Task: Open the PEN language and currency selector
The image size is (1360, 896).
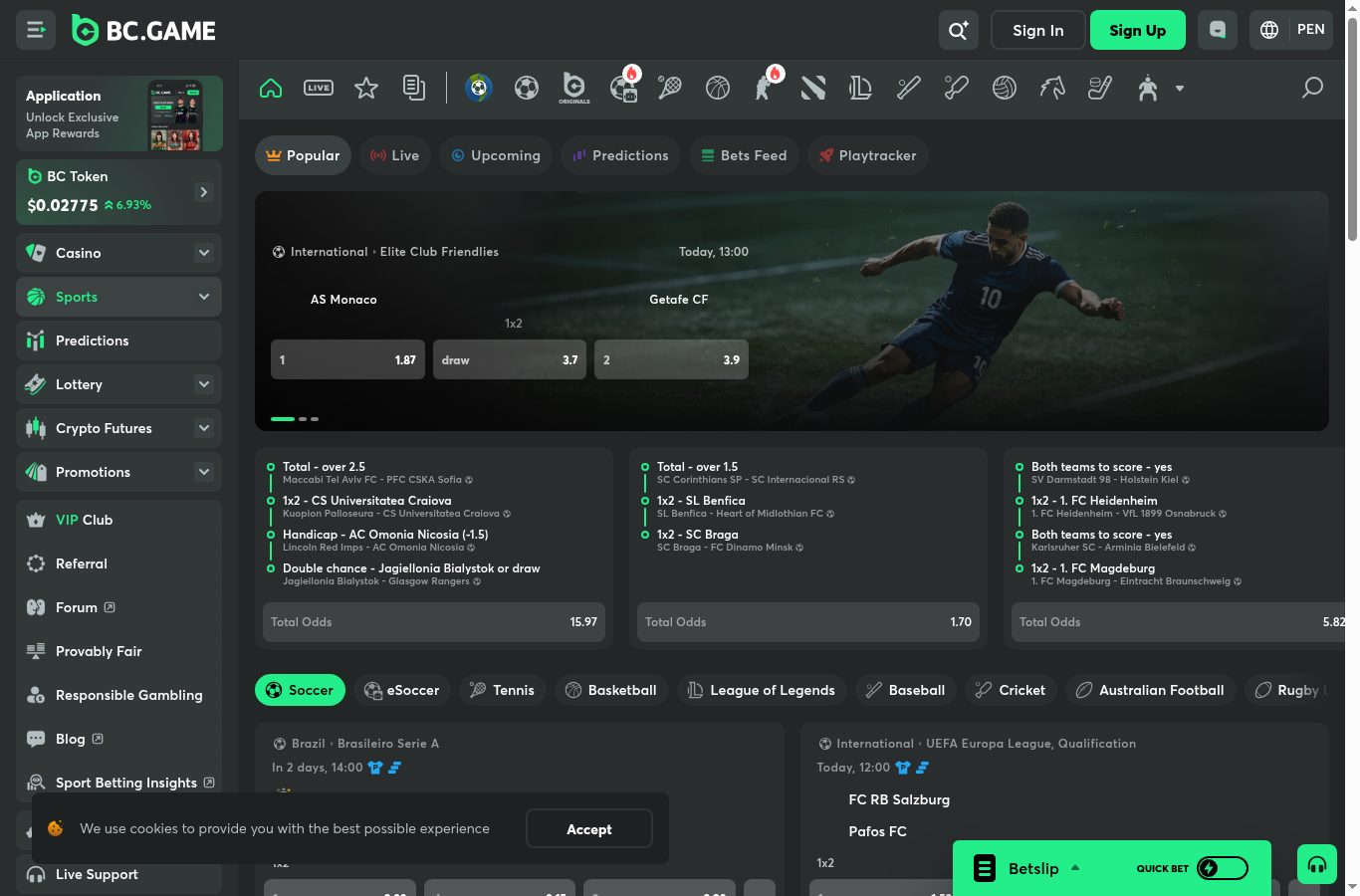Action: [x=1291, y=30]
